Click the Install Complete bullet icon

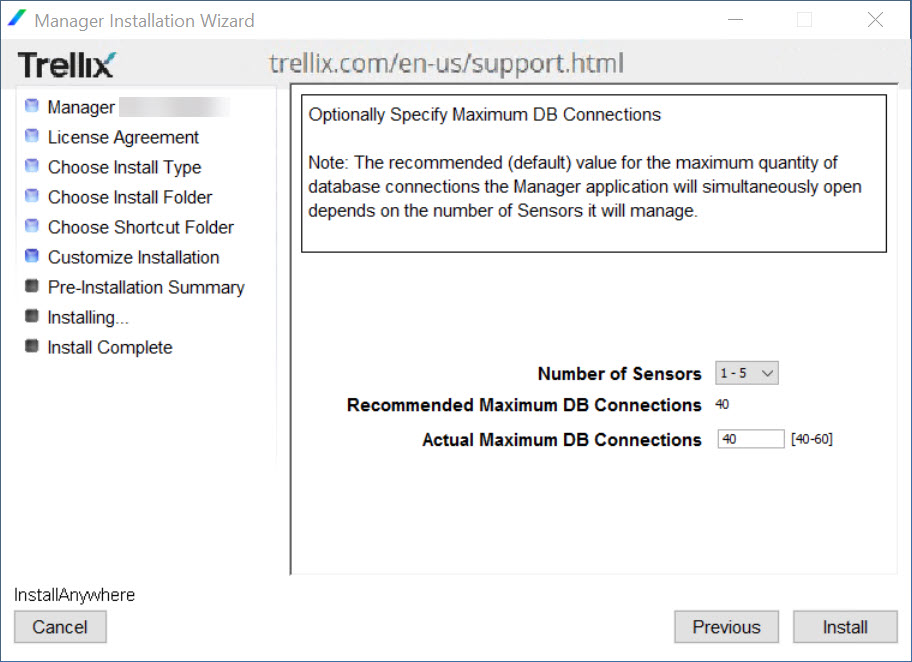tap(32, 346)
